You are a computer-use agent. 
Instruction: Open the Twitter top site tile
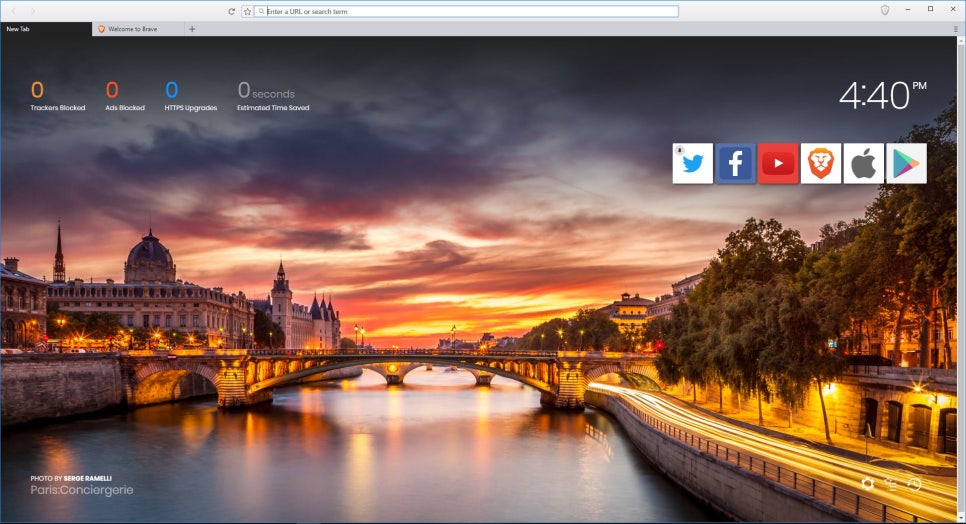(x=692, y=163)
